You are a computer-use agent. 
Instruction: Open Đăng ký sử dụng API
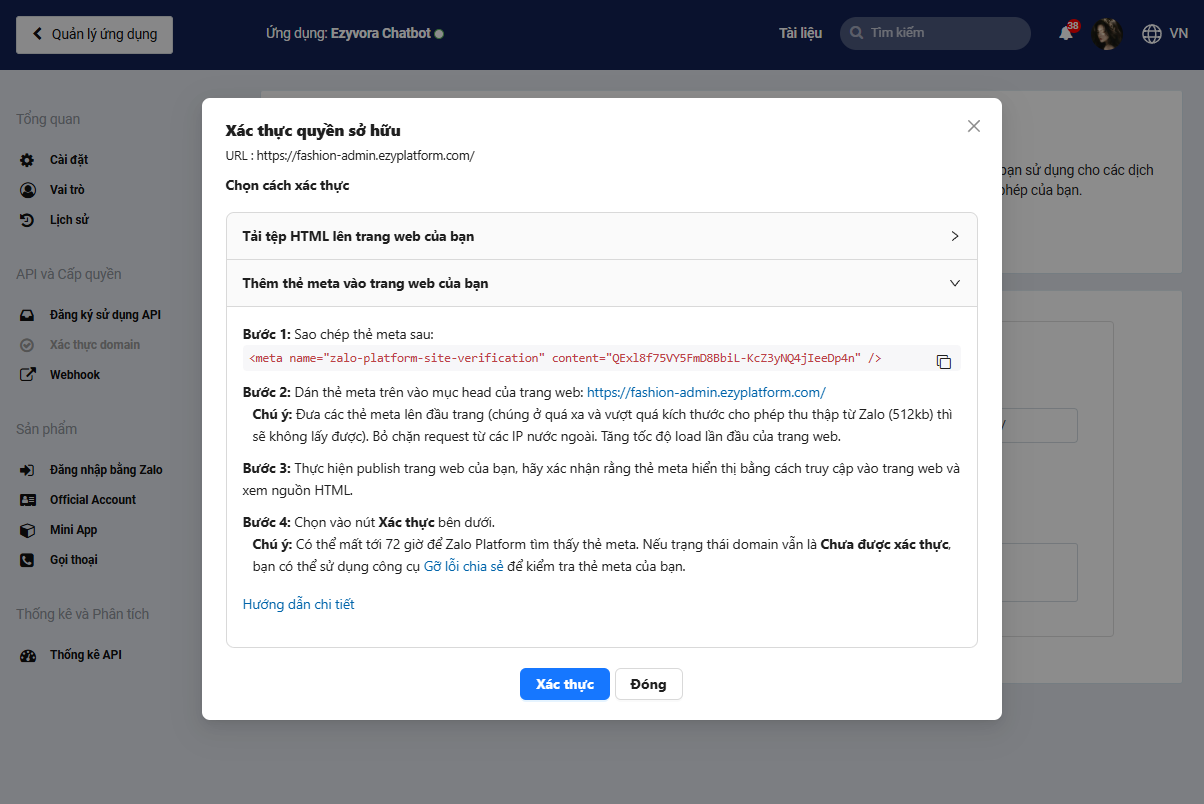coord(105,315)
